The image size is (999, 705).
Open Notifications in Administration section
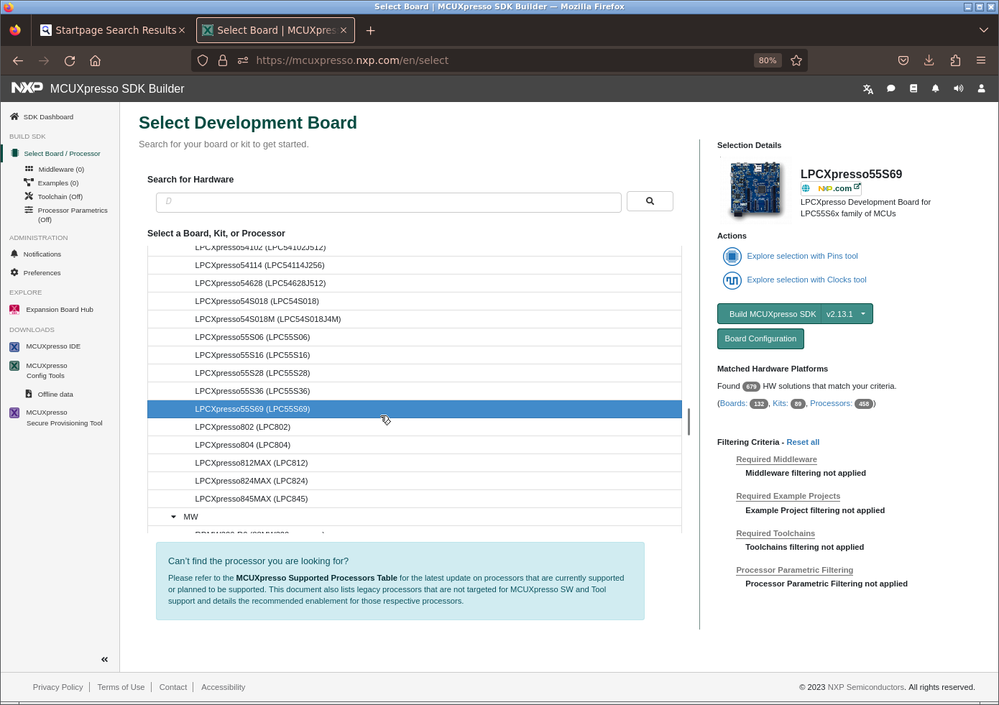click(x=36, y=254)
